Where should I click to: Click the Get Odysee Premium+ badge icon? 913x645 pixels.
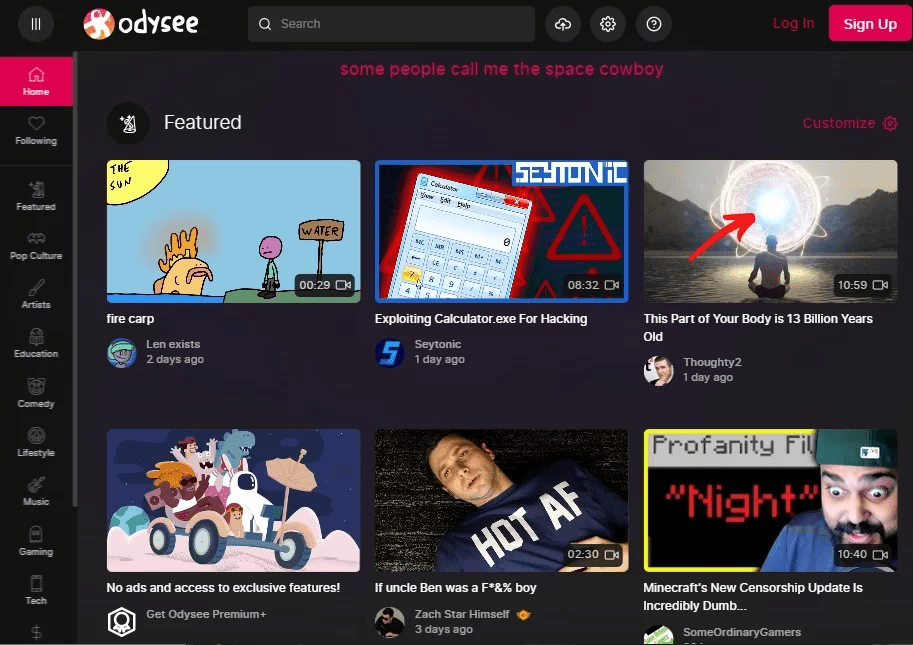[x=122, y=622]
